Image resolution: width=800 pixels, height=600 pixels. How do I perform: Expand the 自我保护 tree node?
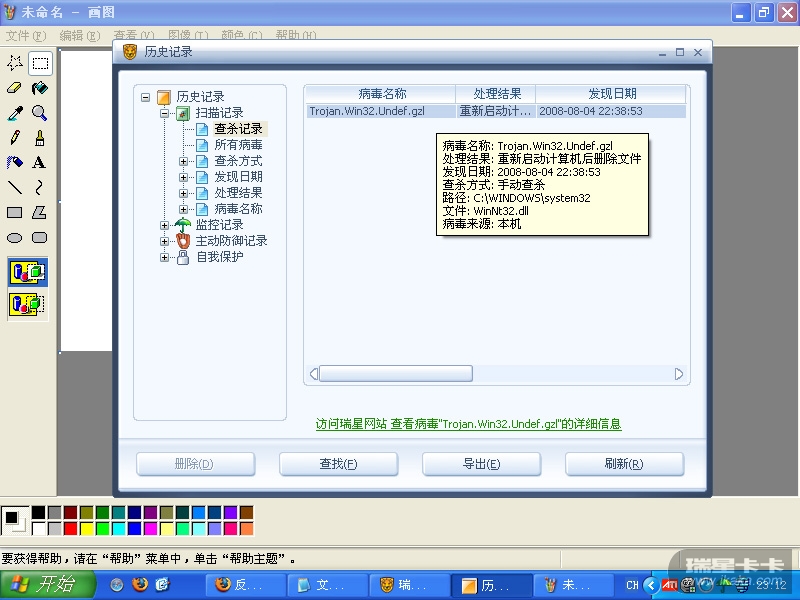point(164,257)
